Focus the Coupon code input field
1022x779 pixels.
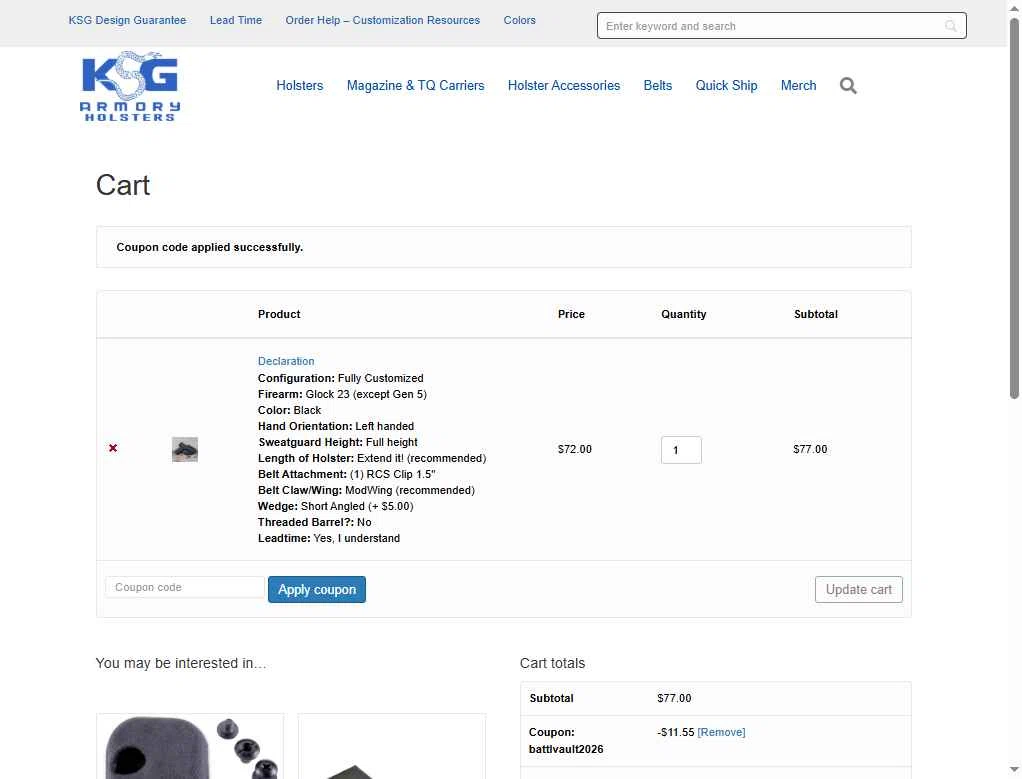pyautogui.click(x=184, y=587)
